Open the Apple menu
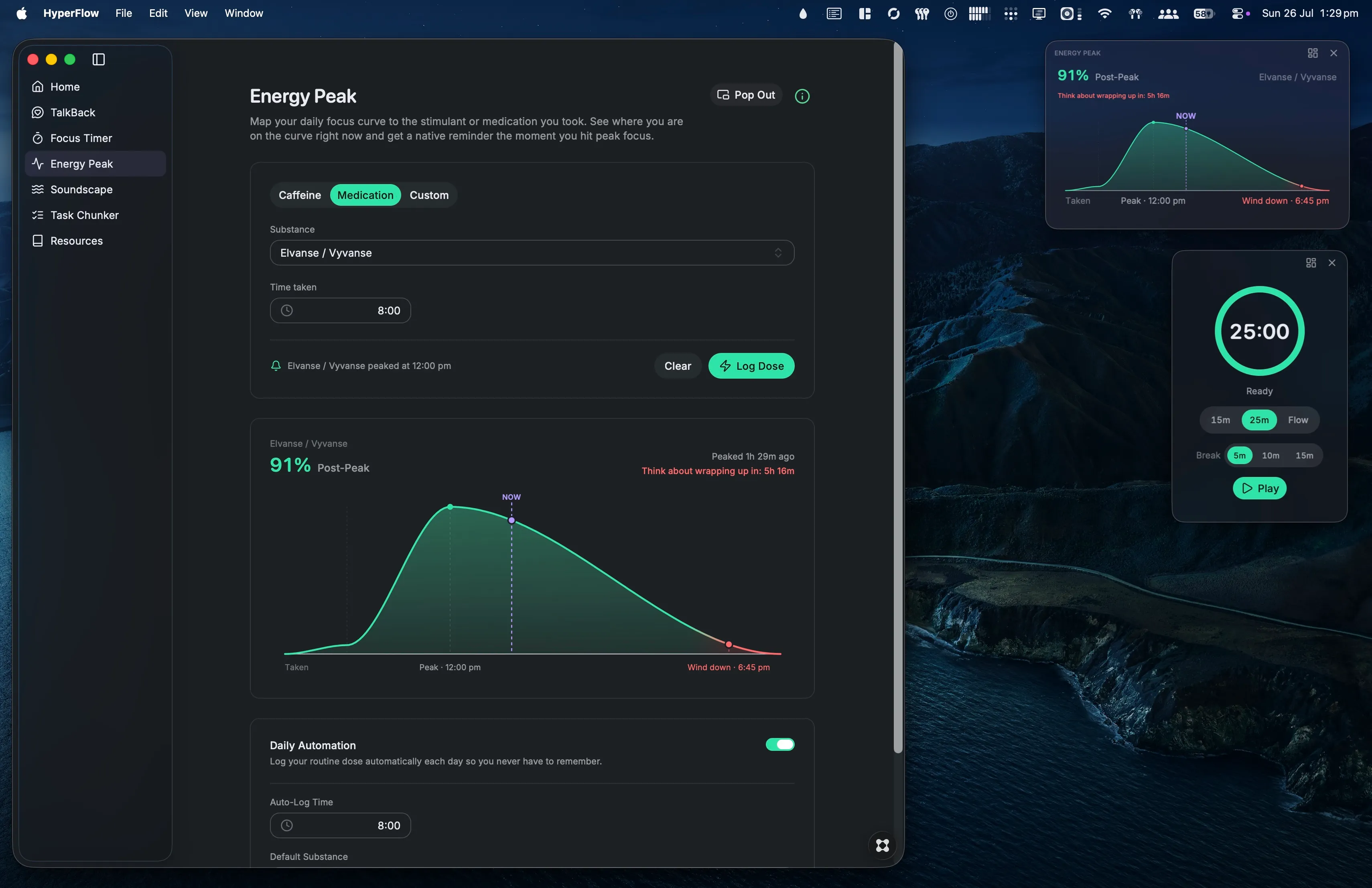This screenshot has width=1372, height=888. coord(21,13)
